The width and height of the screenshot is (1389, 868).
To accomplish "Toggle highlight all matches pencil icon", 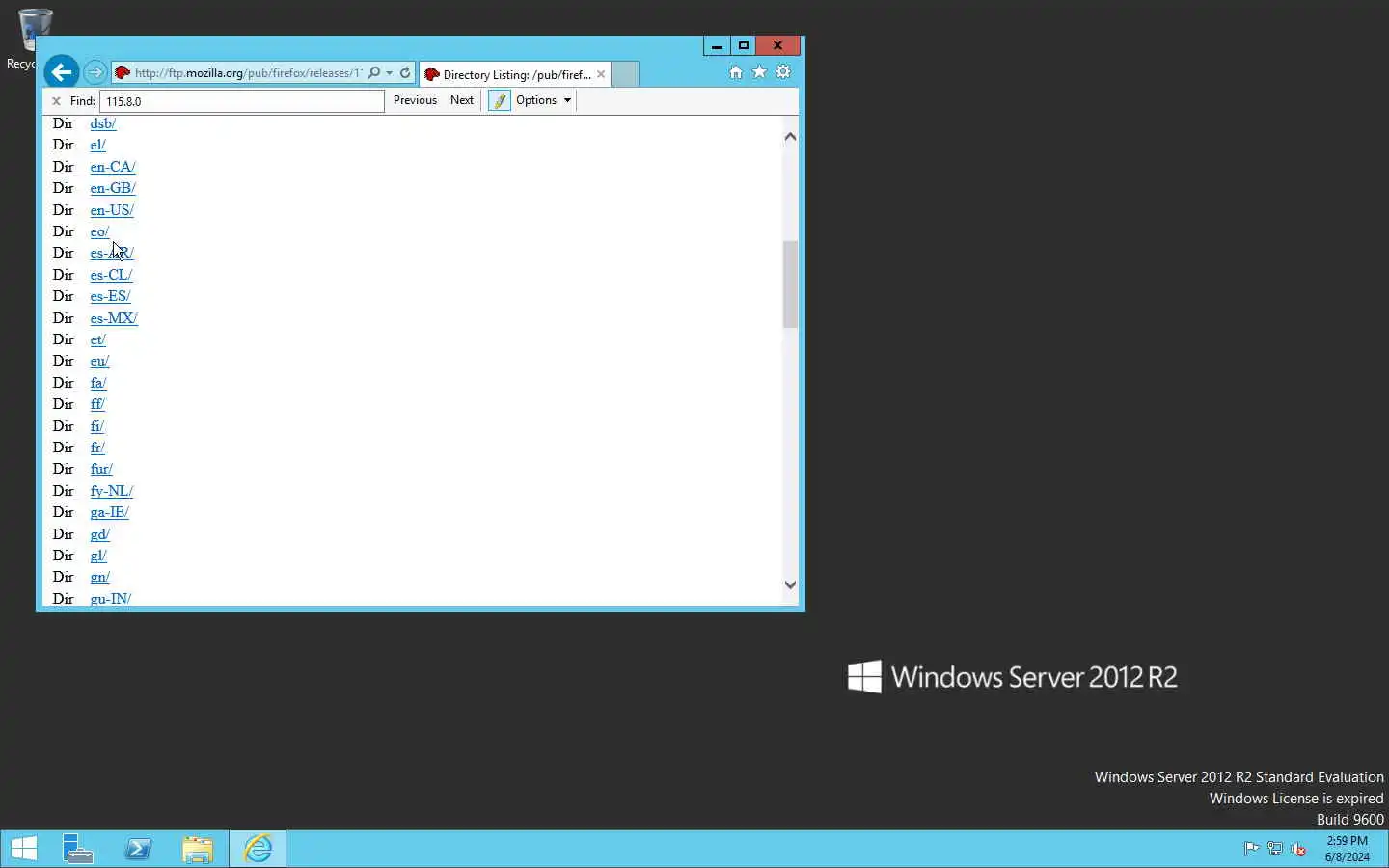I will pyautogui.click(x=500, y=100).
